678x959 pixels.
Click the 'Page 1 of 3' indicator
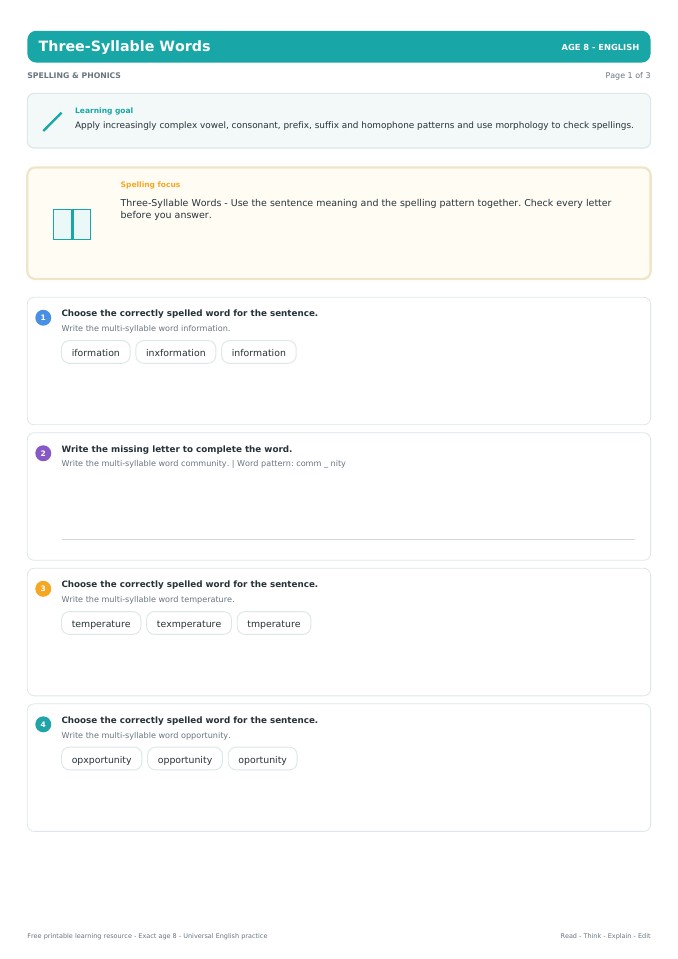[628, 75]
